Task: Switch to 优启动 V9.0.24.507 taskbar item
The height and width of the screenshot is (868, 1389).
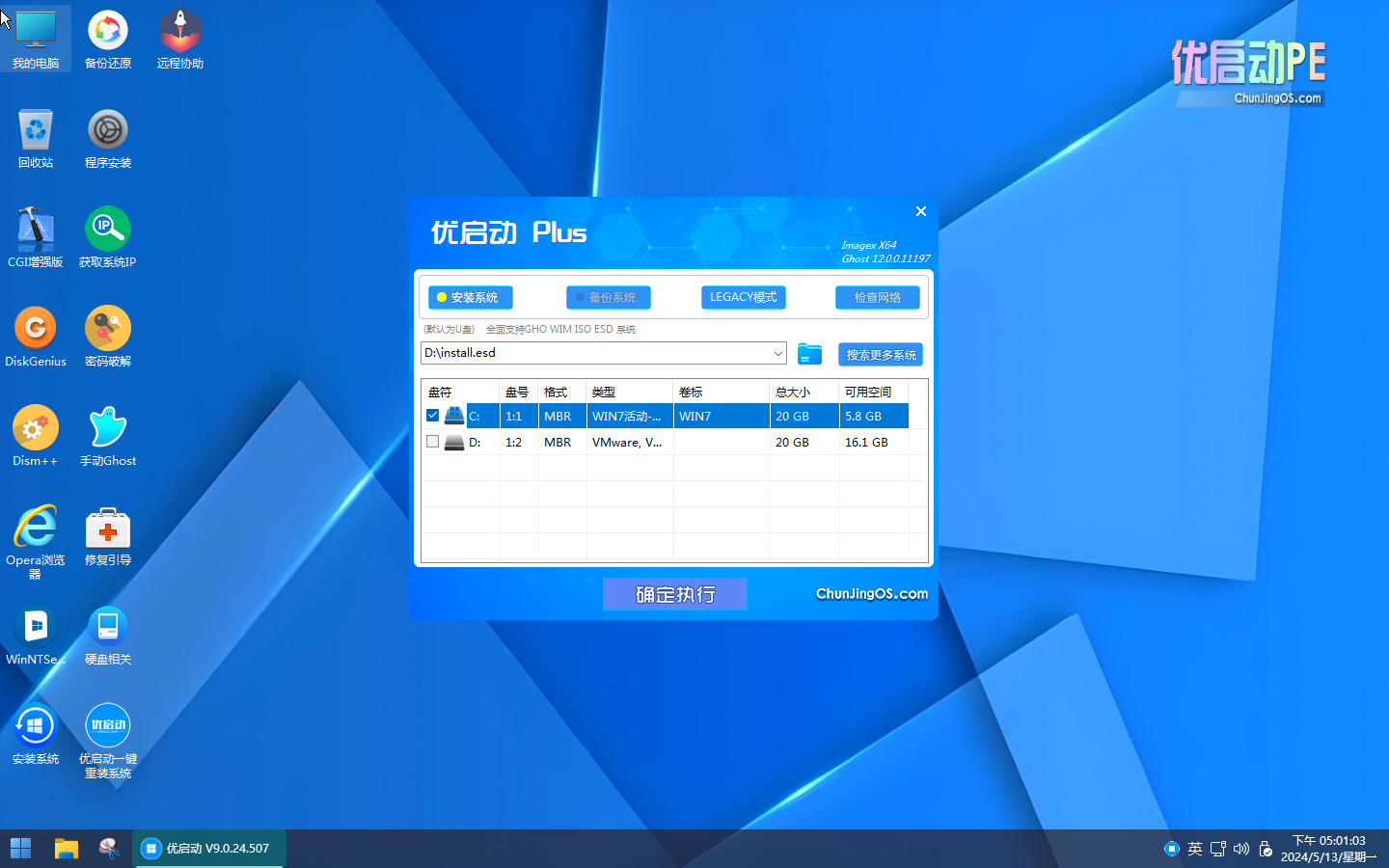Action: [x=207, y=849]
